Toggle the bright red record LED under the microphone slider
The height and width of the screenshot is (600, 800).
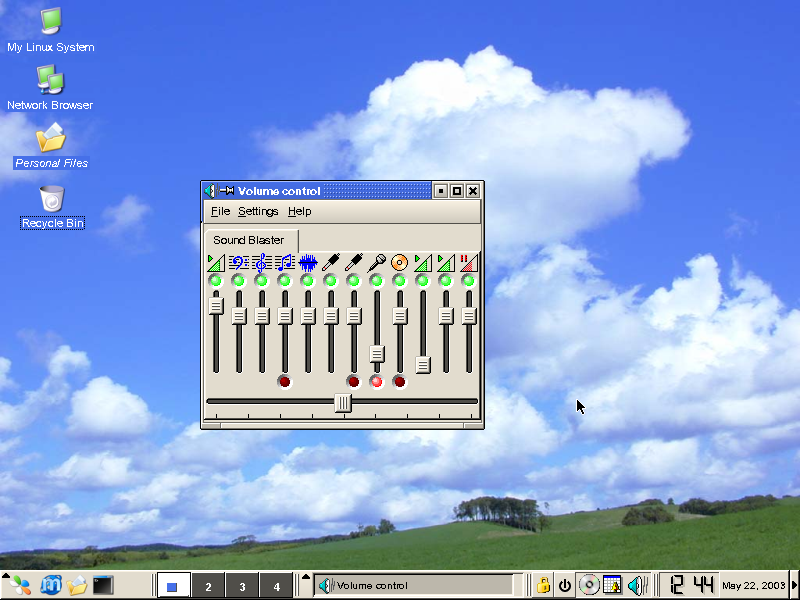[377, 382]
